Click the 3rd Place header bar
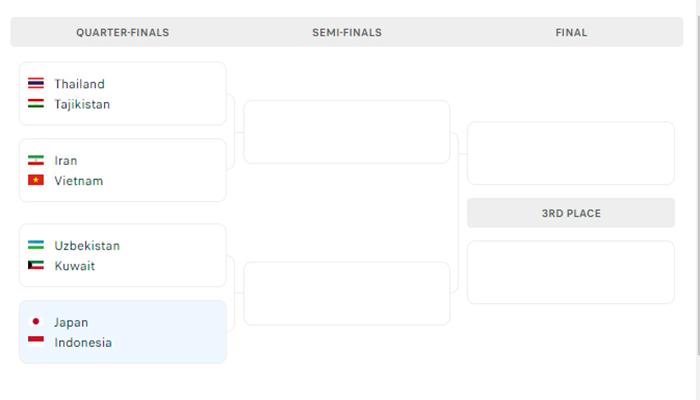 [x=571, y=213]
